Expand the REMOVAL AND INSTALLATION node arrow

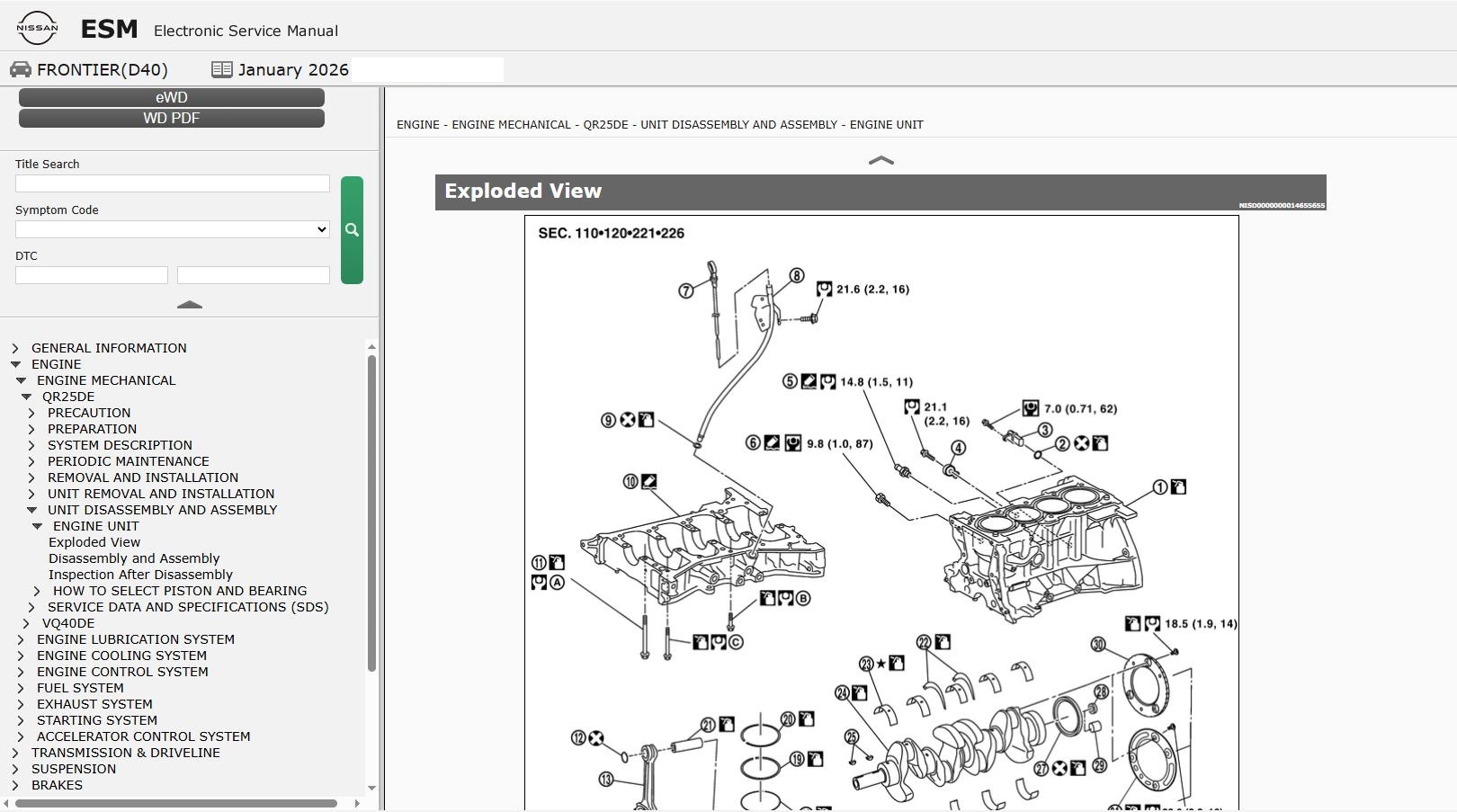(31, 477)
